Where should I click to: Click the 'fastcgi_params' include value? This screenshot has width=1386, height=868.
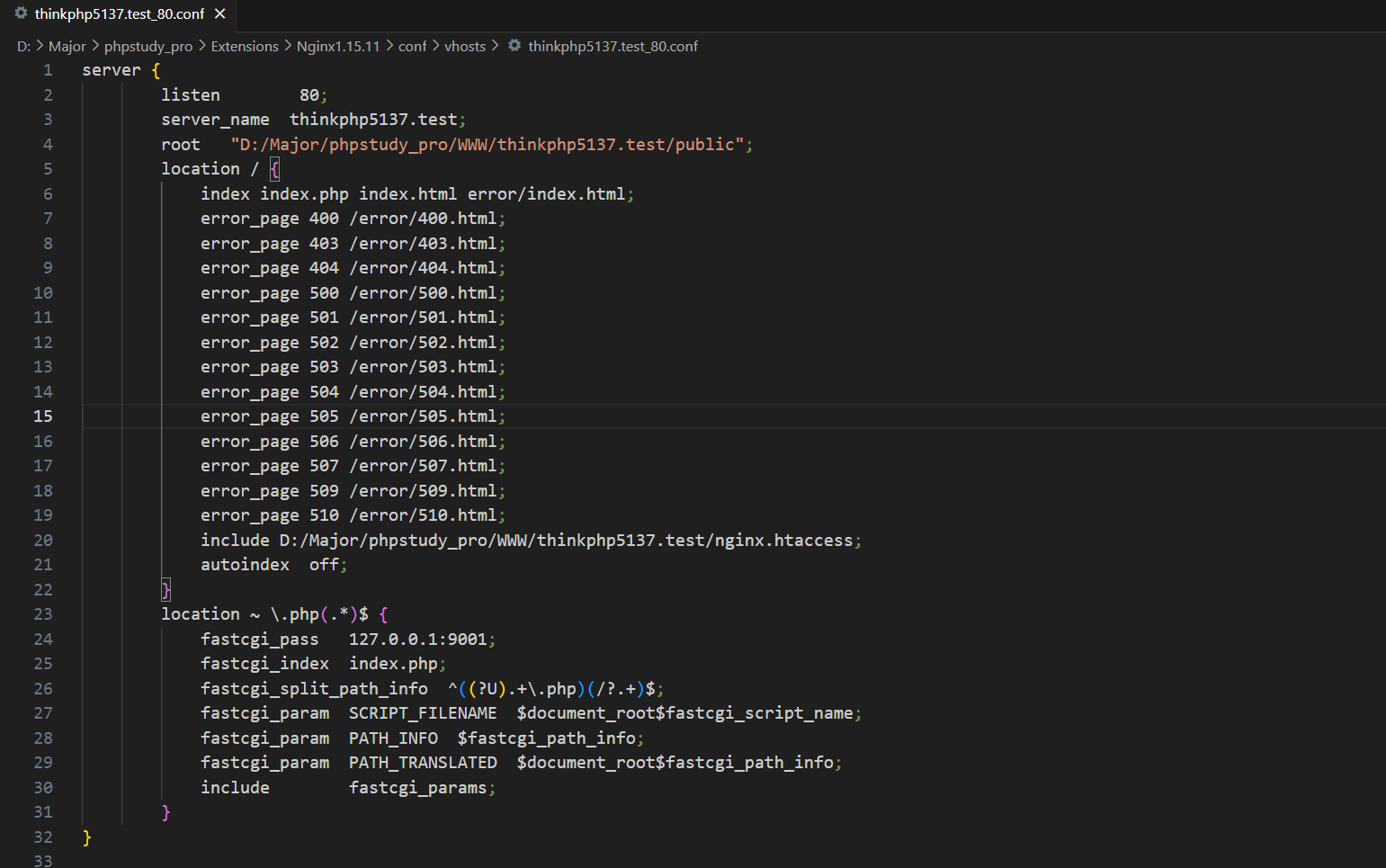click(x=418, y=788)
